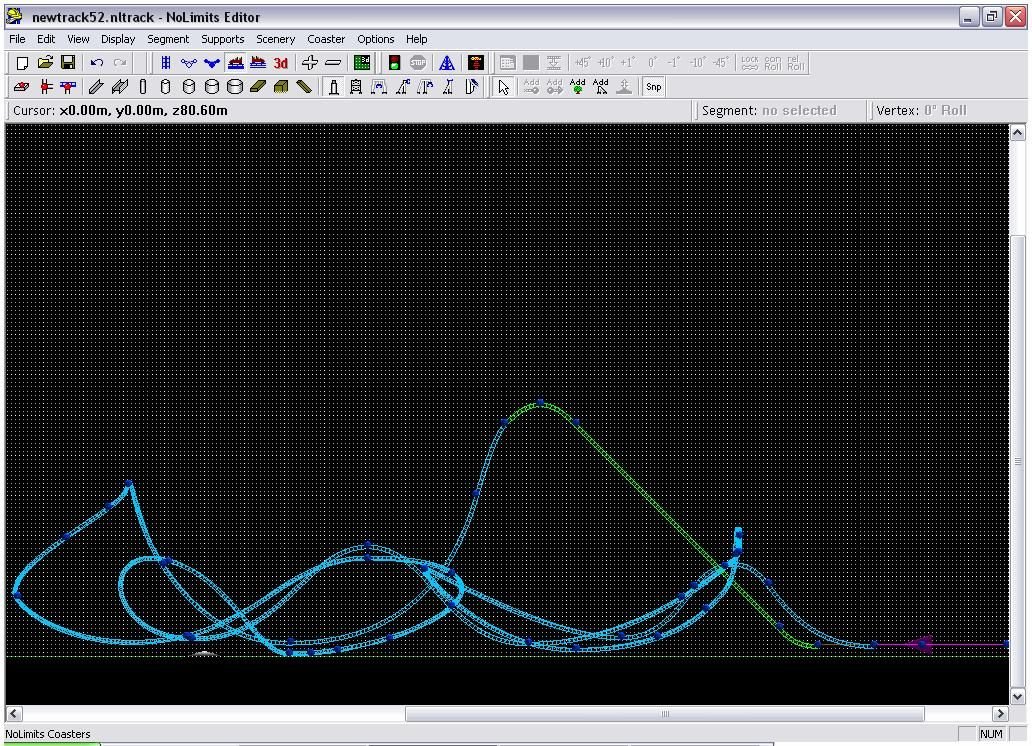Toggle the single footer support icon
The image size is (1032, 746).
(x=334, y=86)
